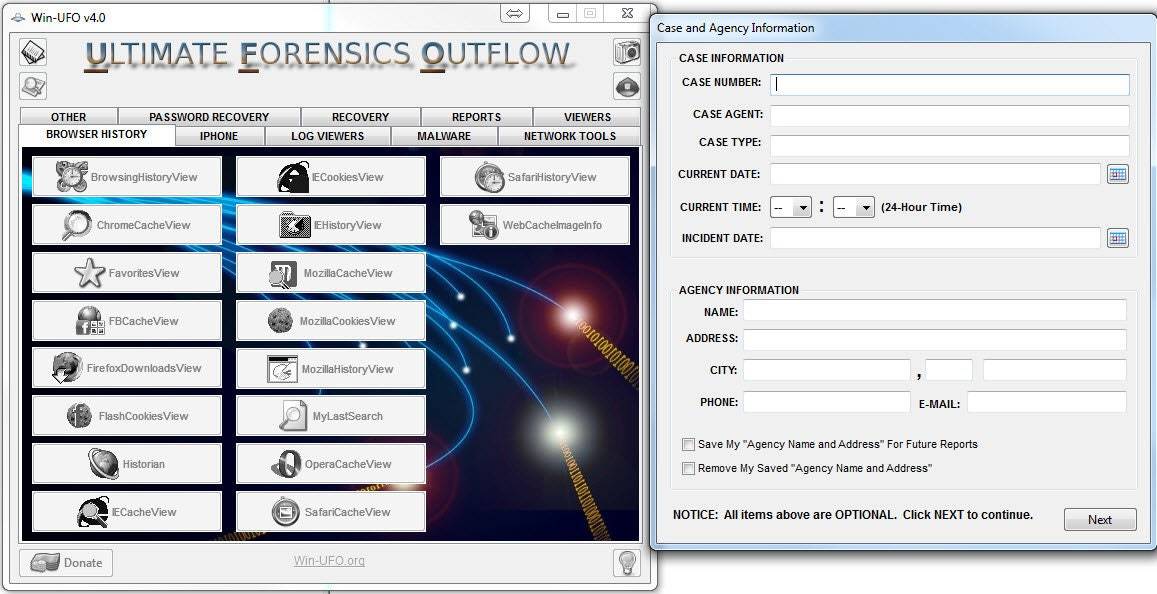This screenshot has height=594, width=1157.
Task: Select the IPHONE tab
Action: click(x=219, y=136)
